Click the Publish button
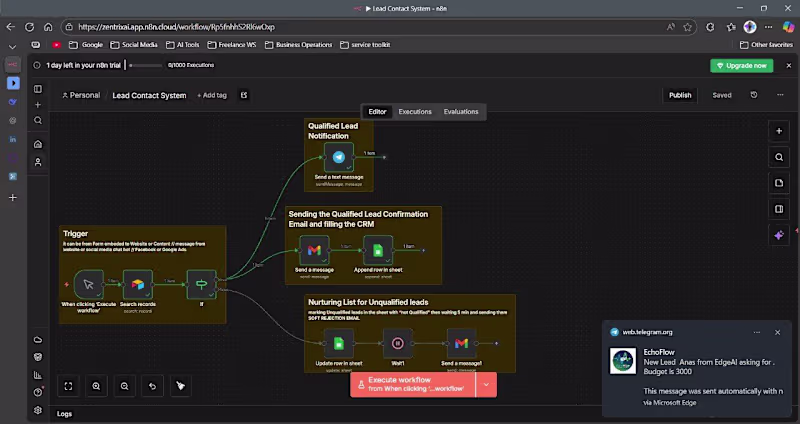 tap(680, 95)
